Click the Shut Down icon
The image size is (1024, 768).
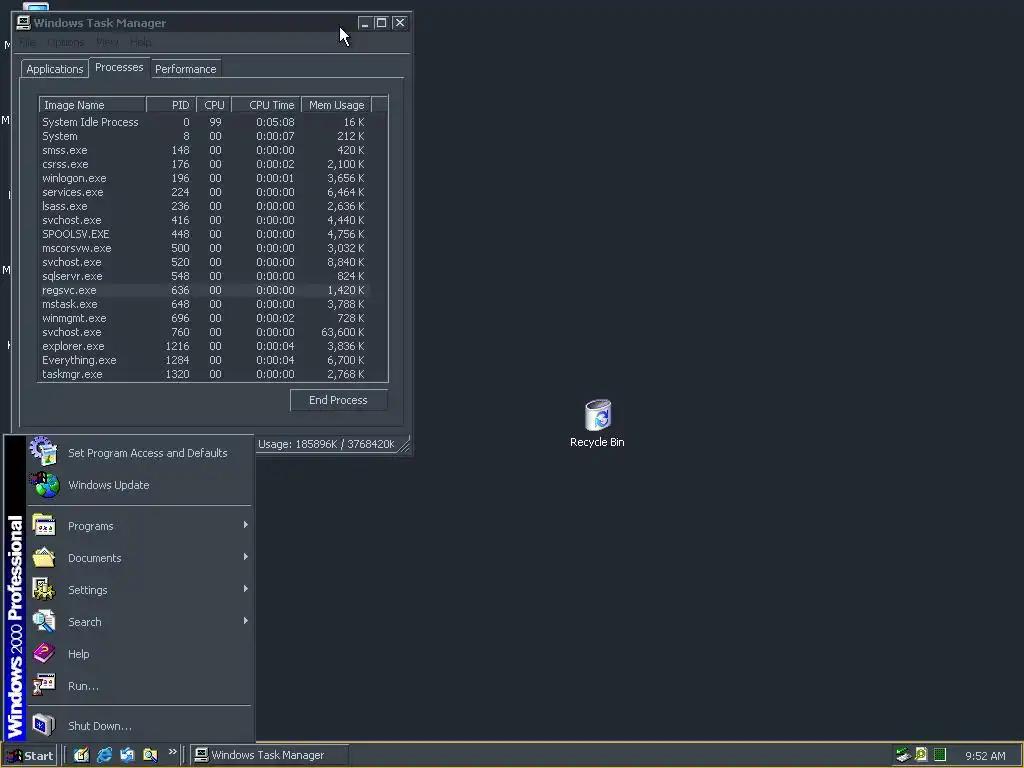pos(44,725)
